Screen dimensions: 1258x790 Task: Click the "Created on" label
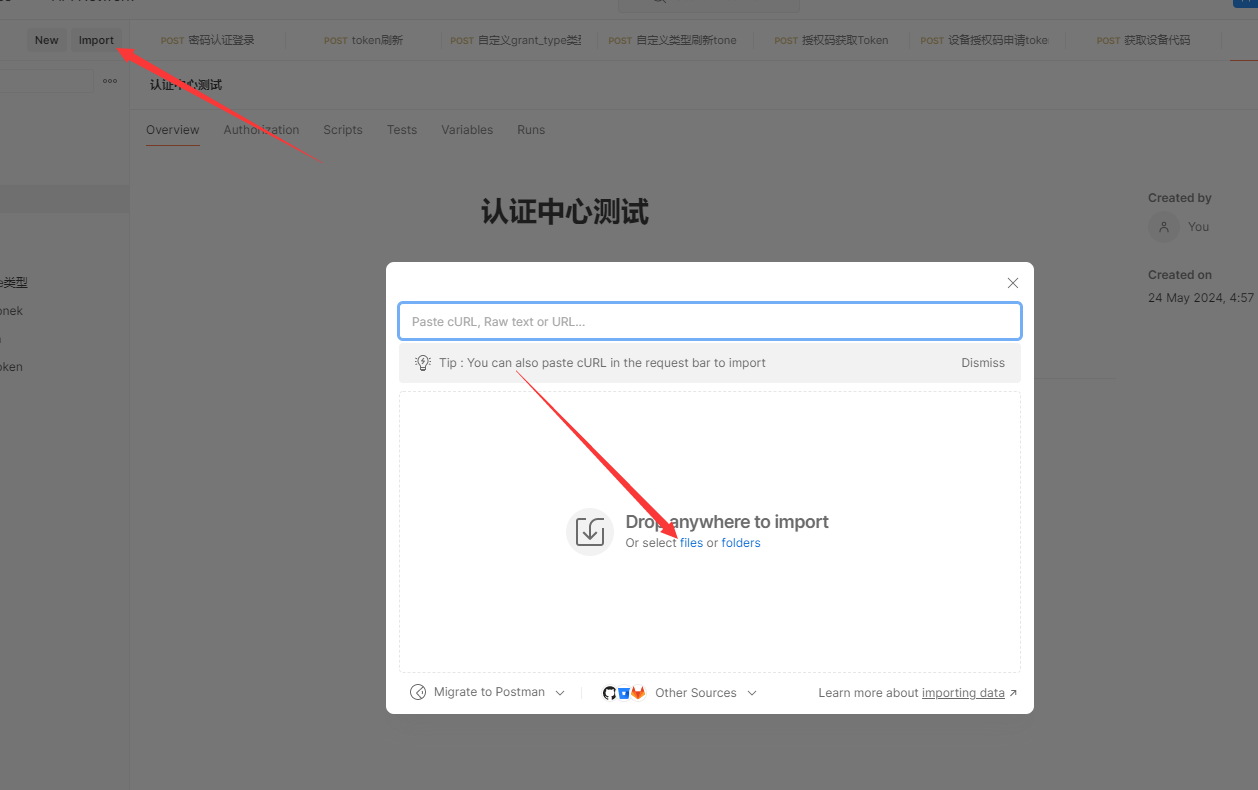pyautogui.click(x=1180, y=275)
